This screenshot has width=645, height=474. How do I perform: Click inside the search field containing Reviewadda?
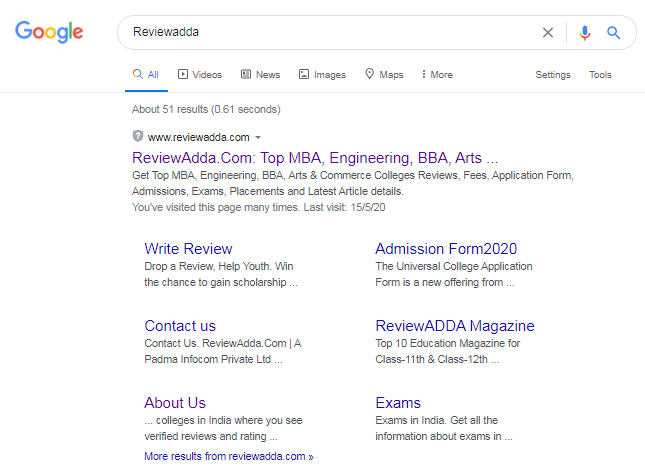click(330, 32)
